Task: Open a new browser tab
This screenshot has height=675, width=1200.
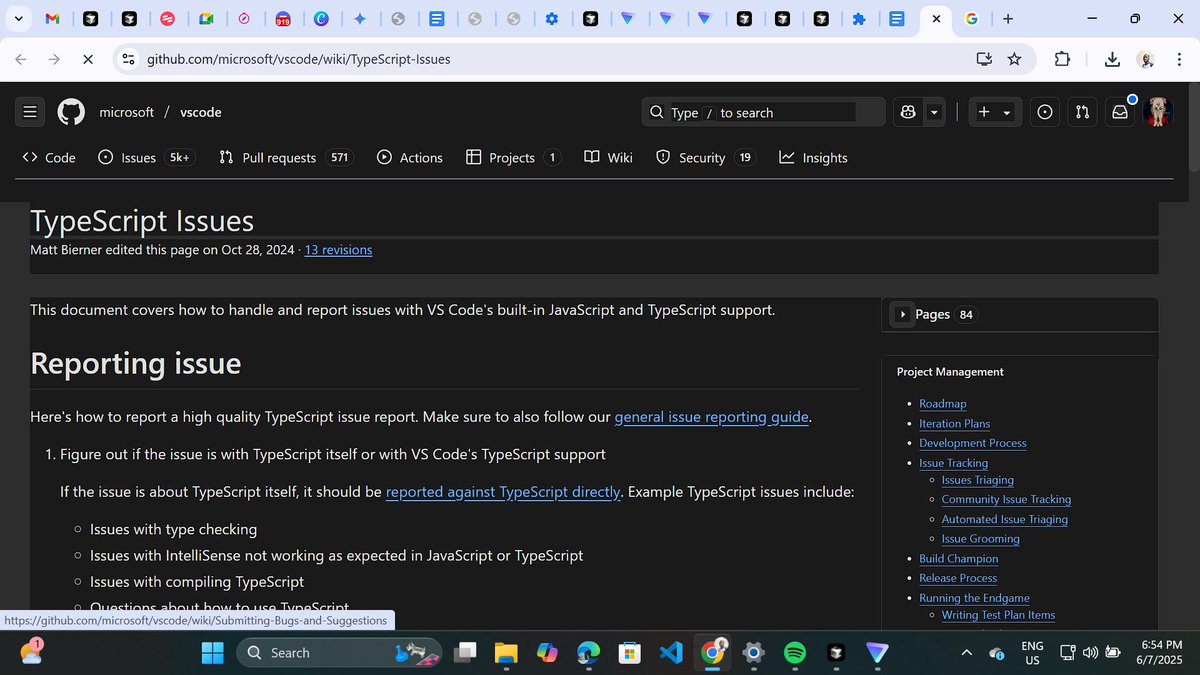Action: point(1008,18)
